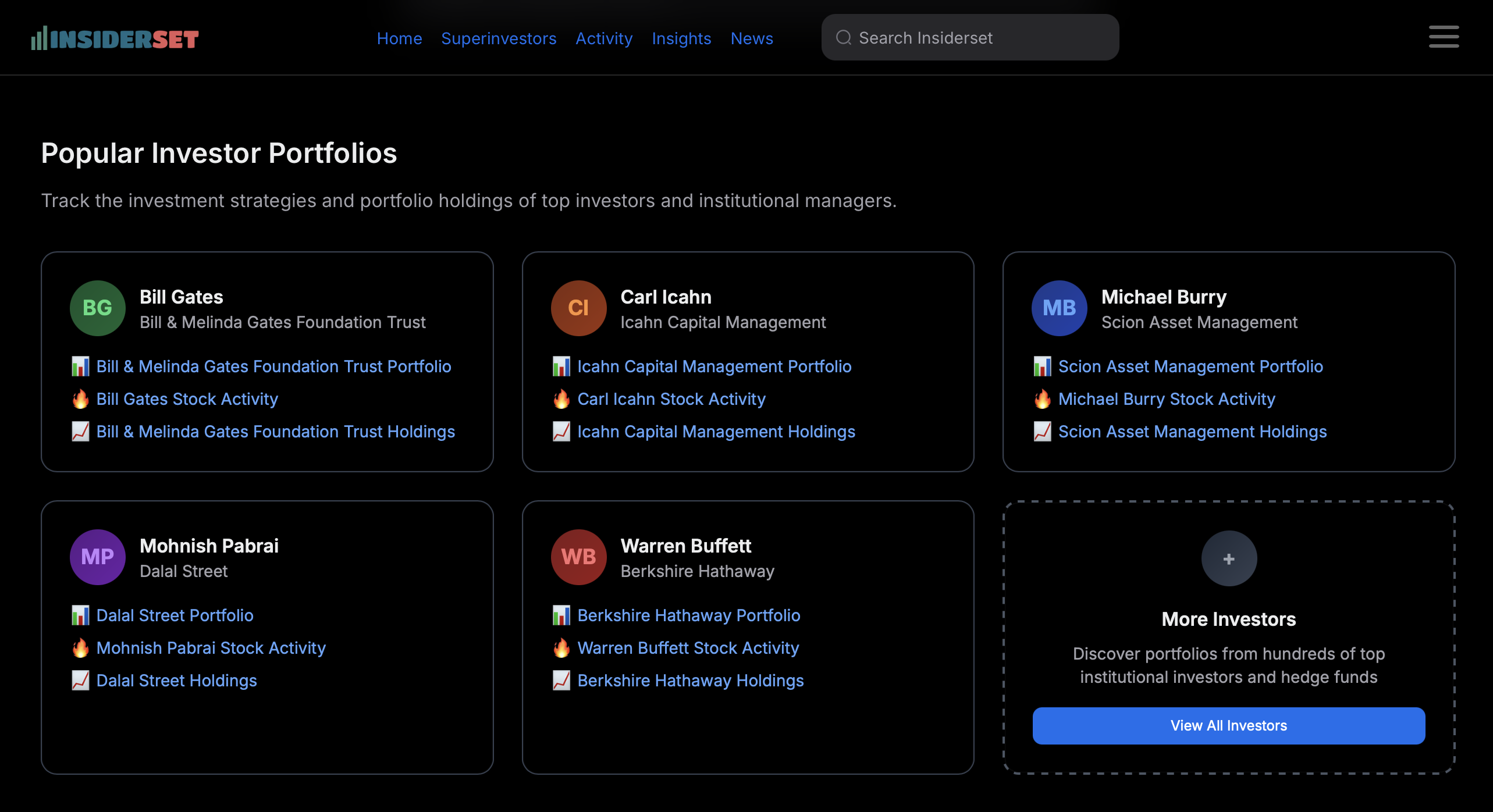Screen dimensions: 1493x812
Task: Open the News page
Action: tap(751, 38)
